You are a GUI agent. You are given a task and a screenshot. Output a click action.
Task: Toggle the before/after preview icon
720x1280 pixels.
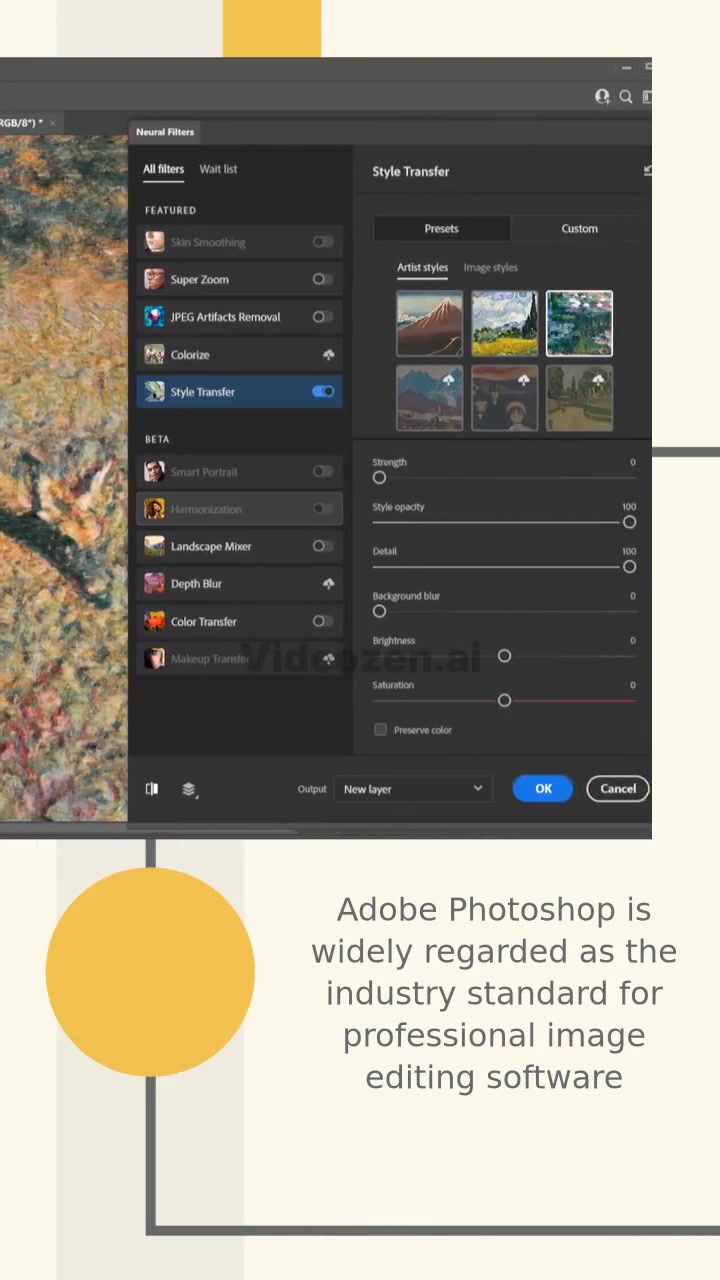(x=152, y=789)
